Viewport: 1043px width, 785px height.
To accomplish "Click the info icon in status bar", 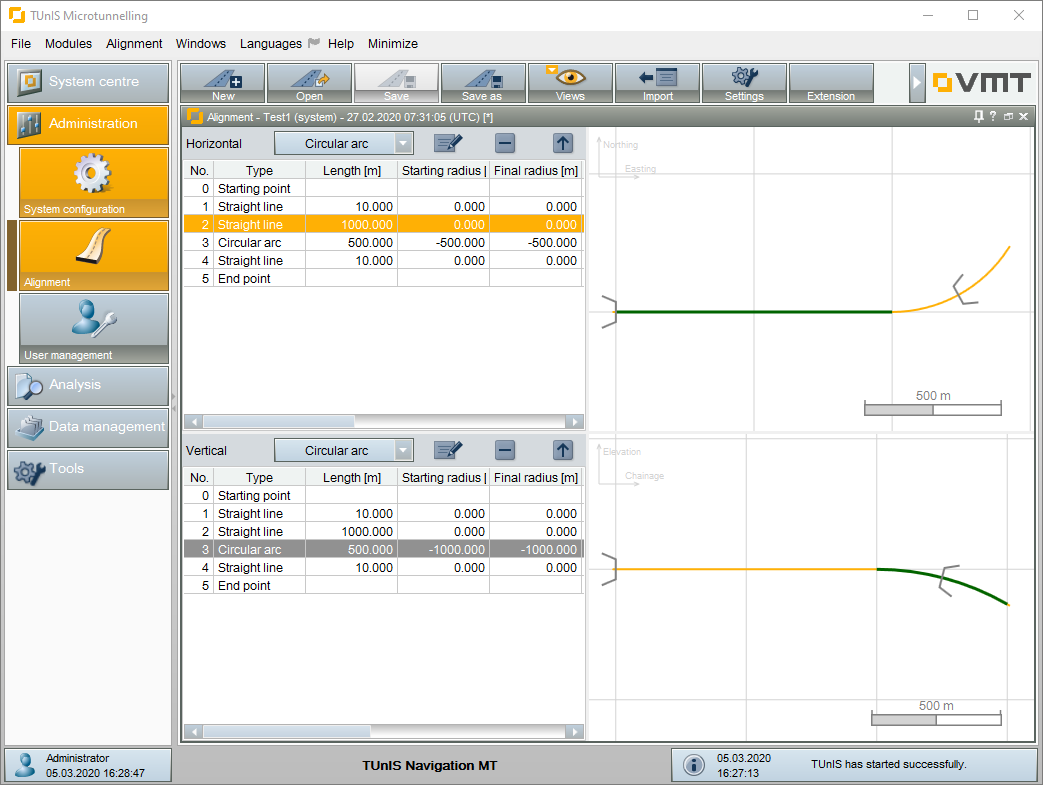I will 694,765.
